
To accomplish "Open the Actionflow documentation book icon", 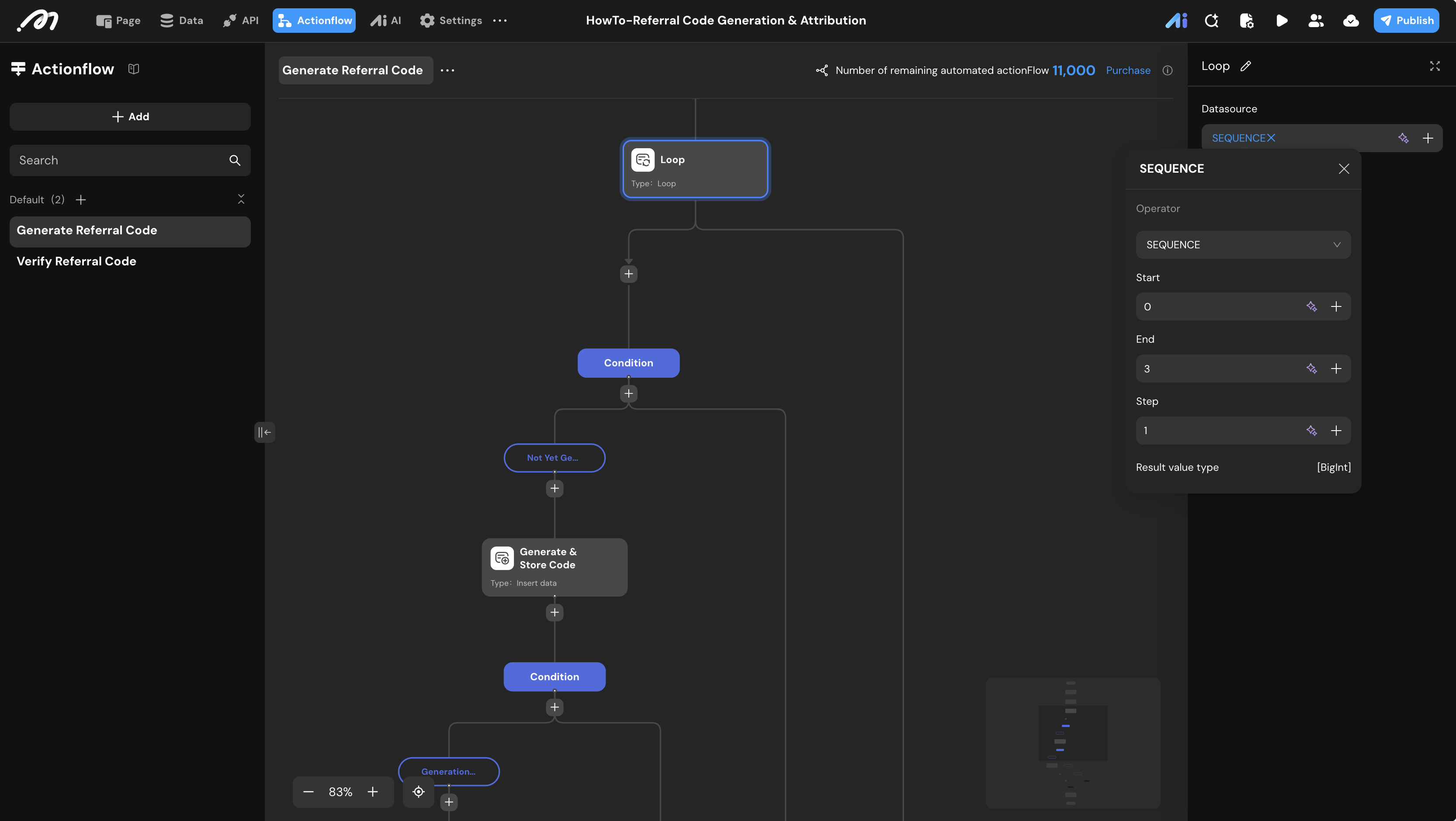I will 133,69.
